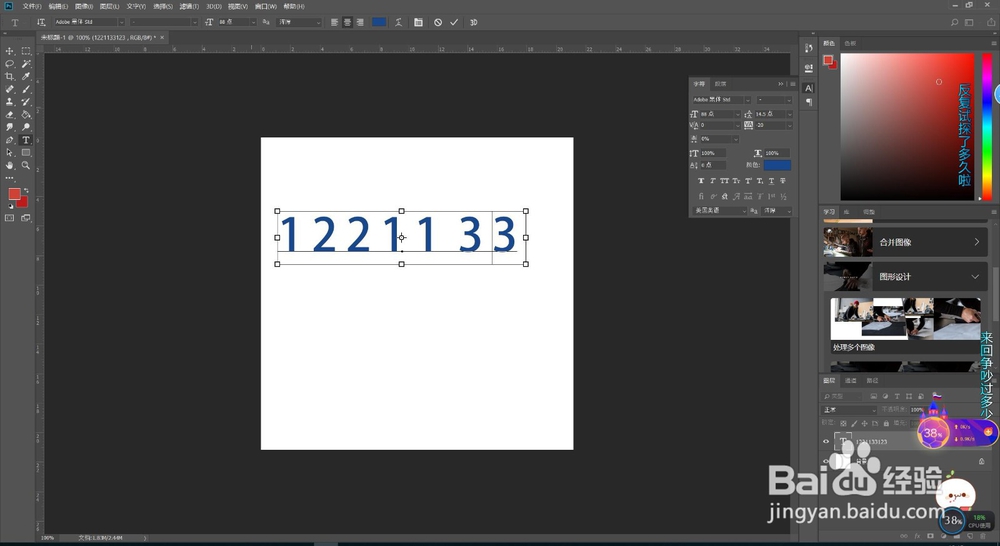This screenshot has height=546, width=1000.
Task: Select the Crop tool
Action: pos(10,77)
